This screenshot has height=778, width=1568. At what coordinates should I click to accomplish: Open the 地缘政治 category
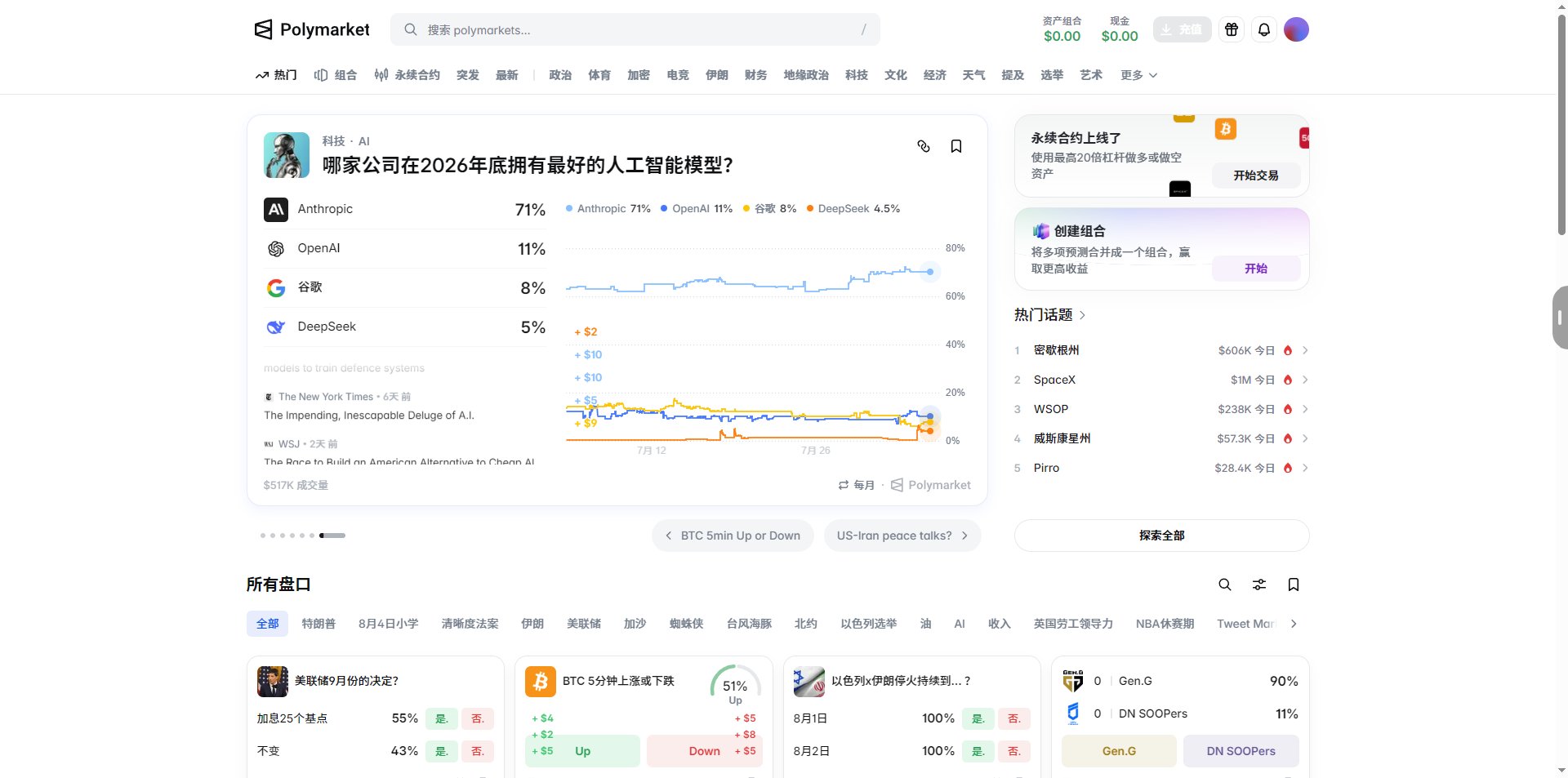(x=806, y=75)
